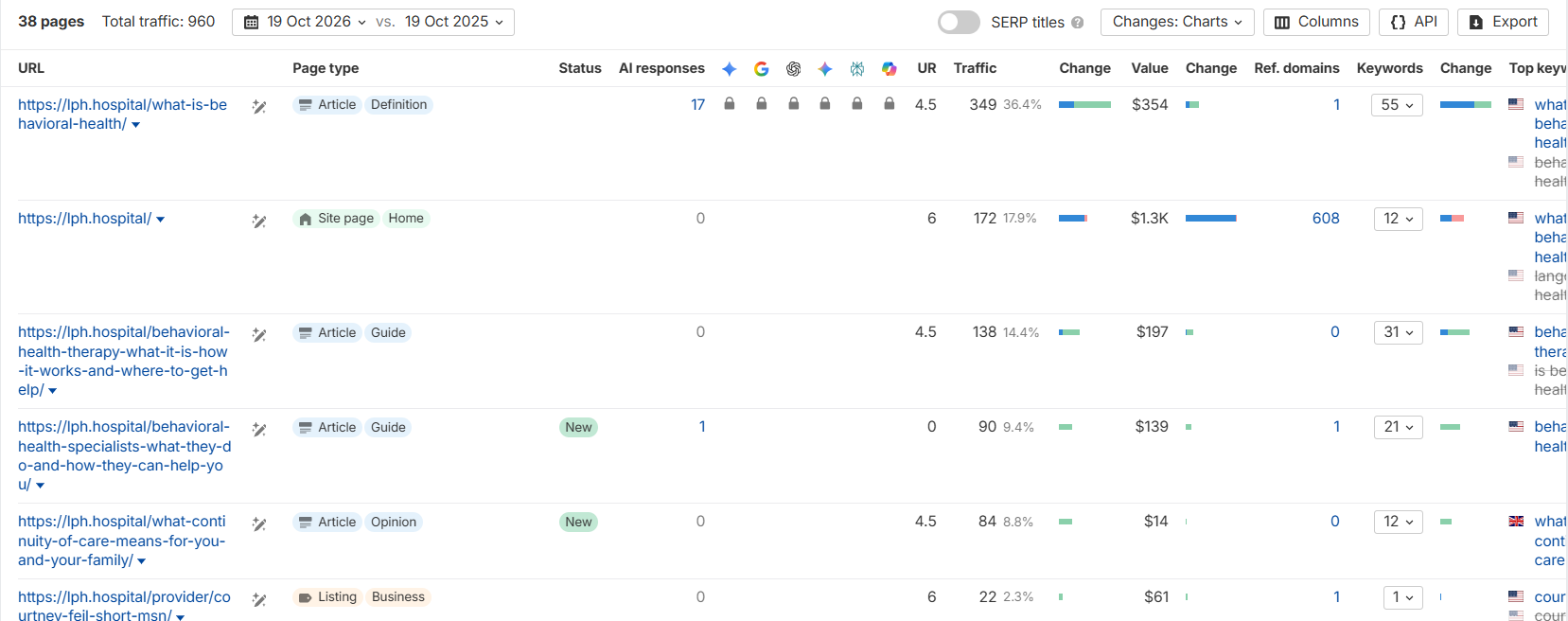This screenshot has height=621, width=1568.
Task: Click the AI responses column header
Action: coord(662,68)
